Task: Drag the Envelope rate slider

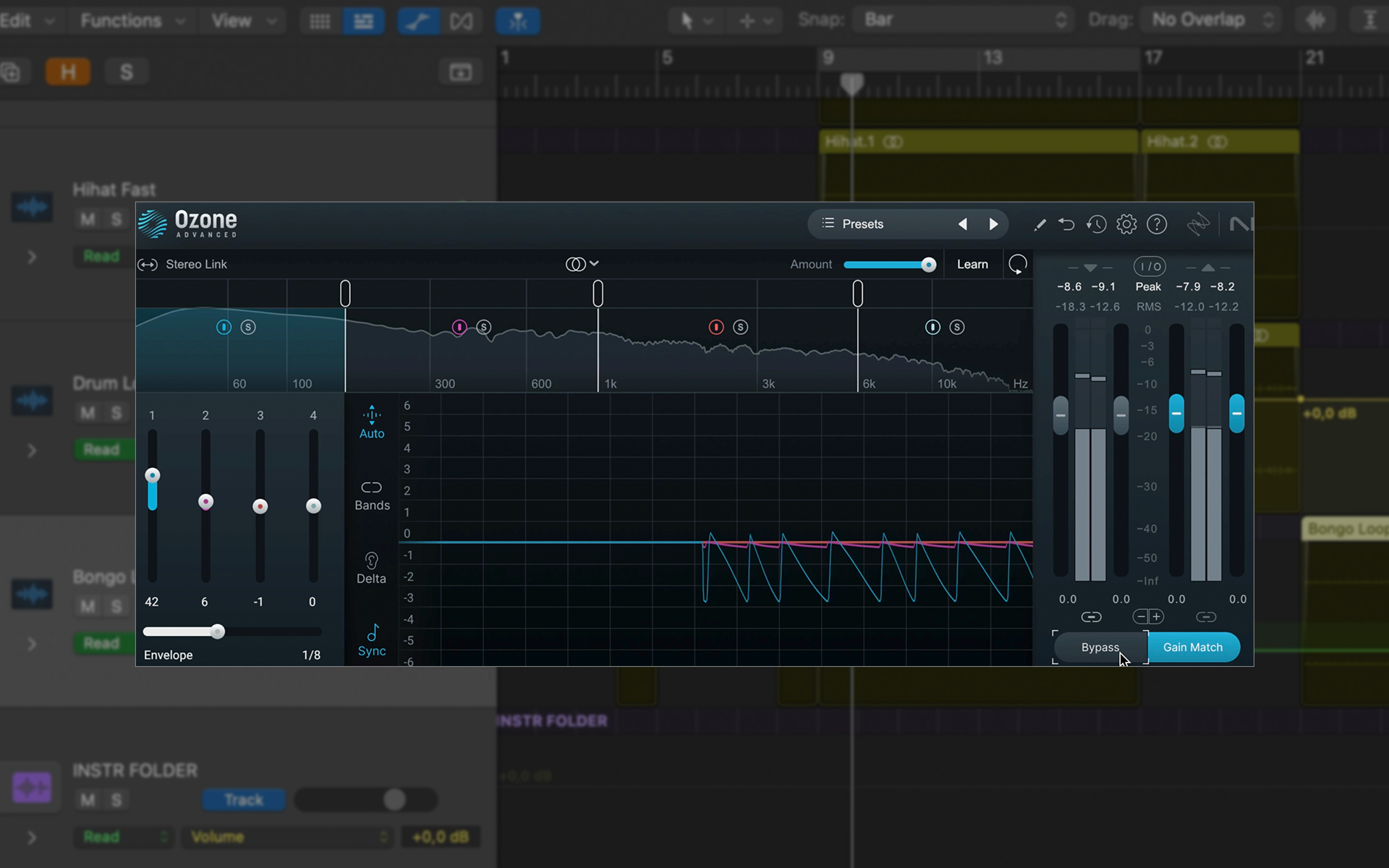Action: (216, 631)
